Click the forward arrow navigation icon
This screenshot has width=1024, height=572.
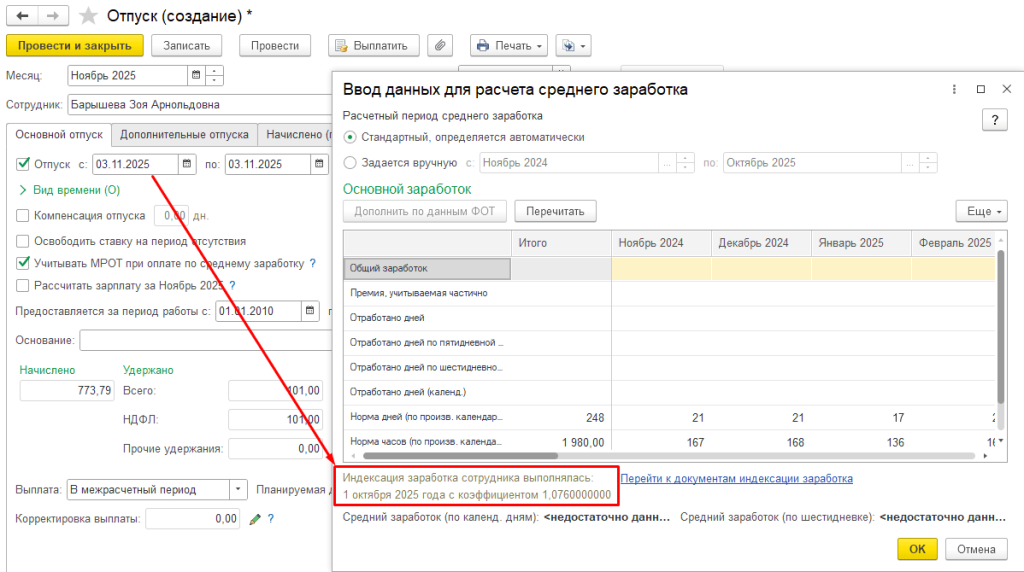coord(54,16)
